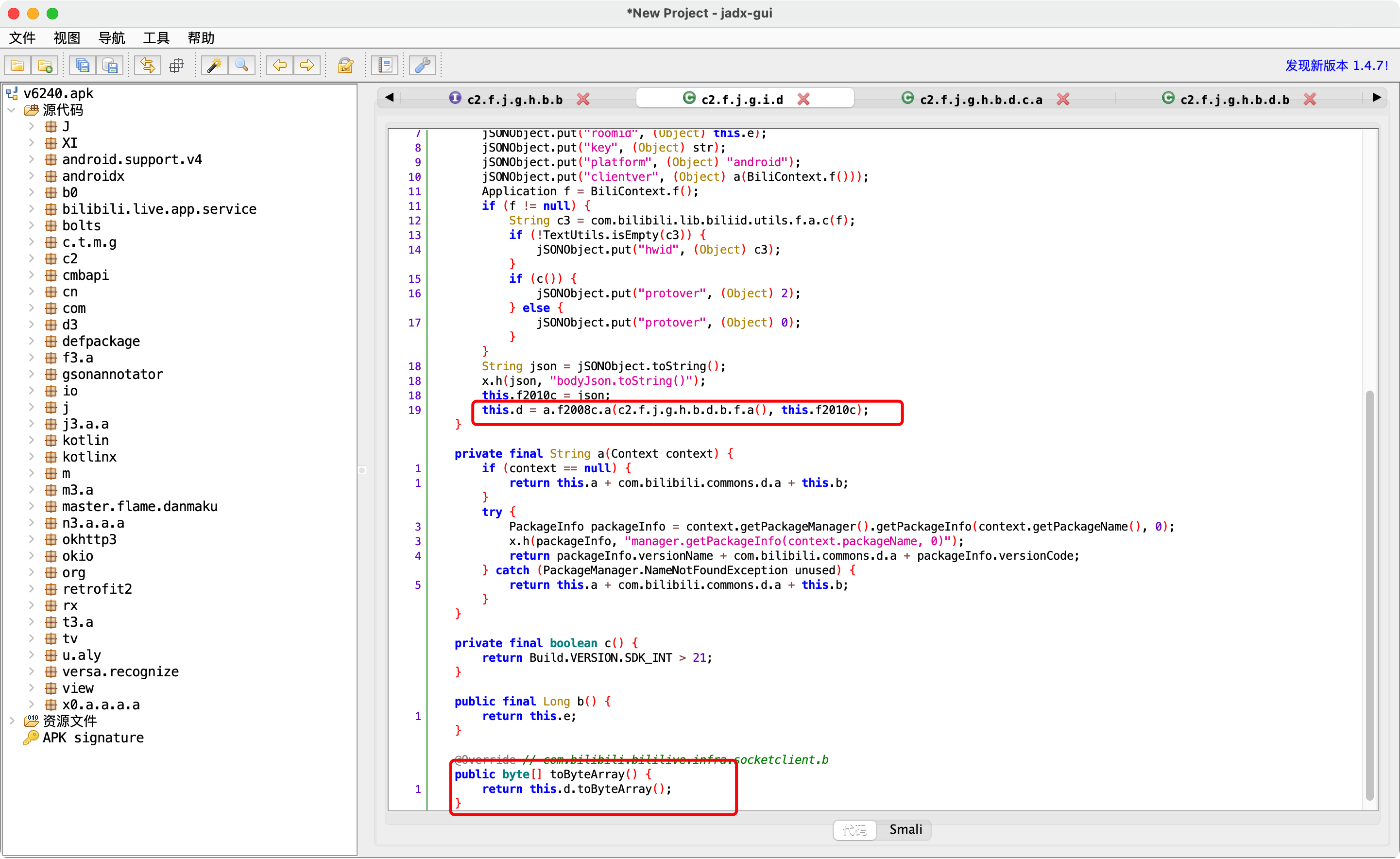The image size is (1400, 859).
Task: Open the log viewer icon
Action: [x=385, y=65]
